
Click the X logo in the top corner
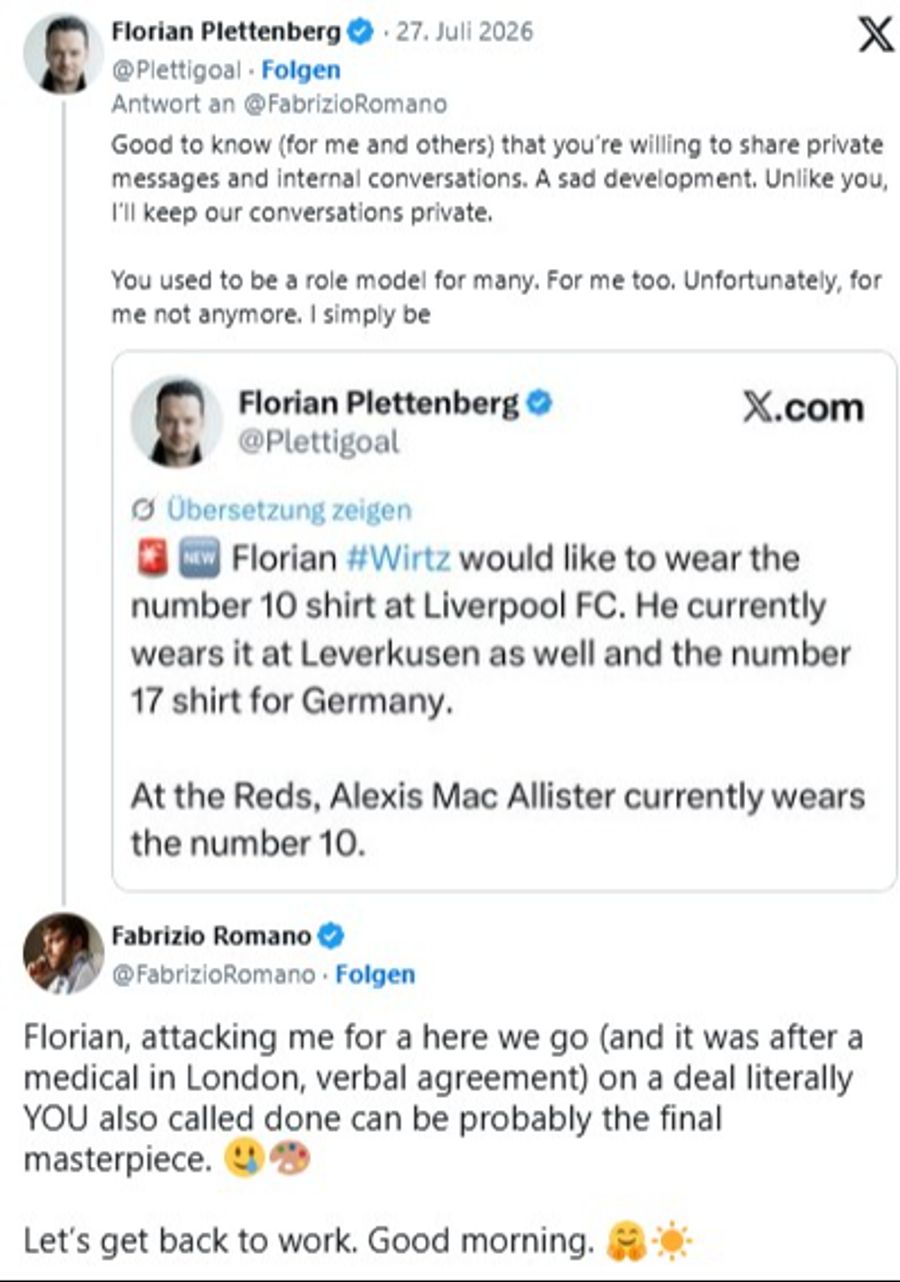pyautogui.click(x=876, y=34)
